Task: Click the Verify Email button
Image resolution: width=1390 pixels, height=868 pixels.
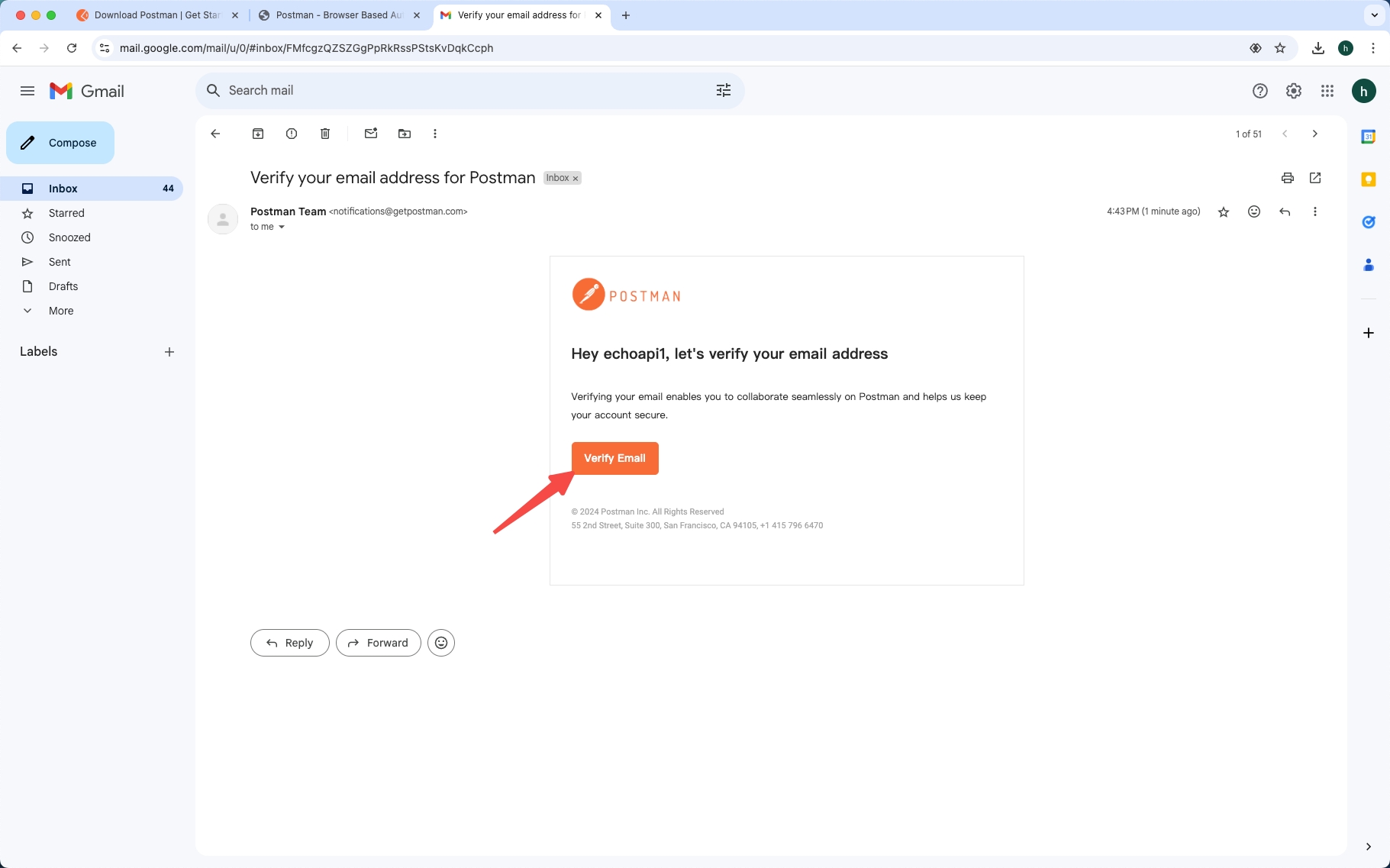Action: [x=614, y=458]
